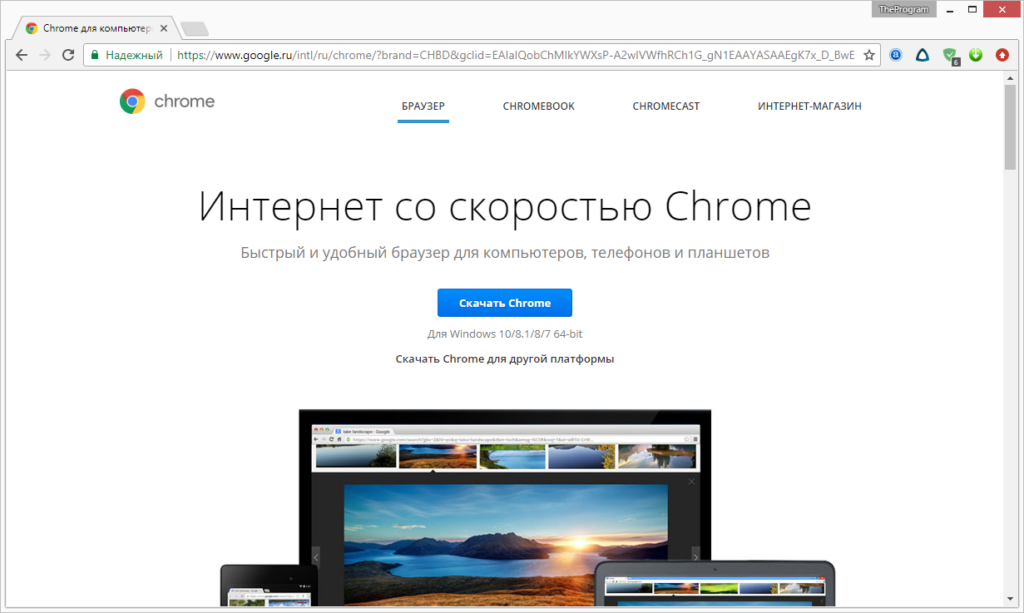Click the Интернет со скоростью Chrome heading
The image size is (1024, 613).
[x=505, y=206]
